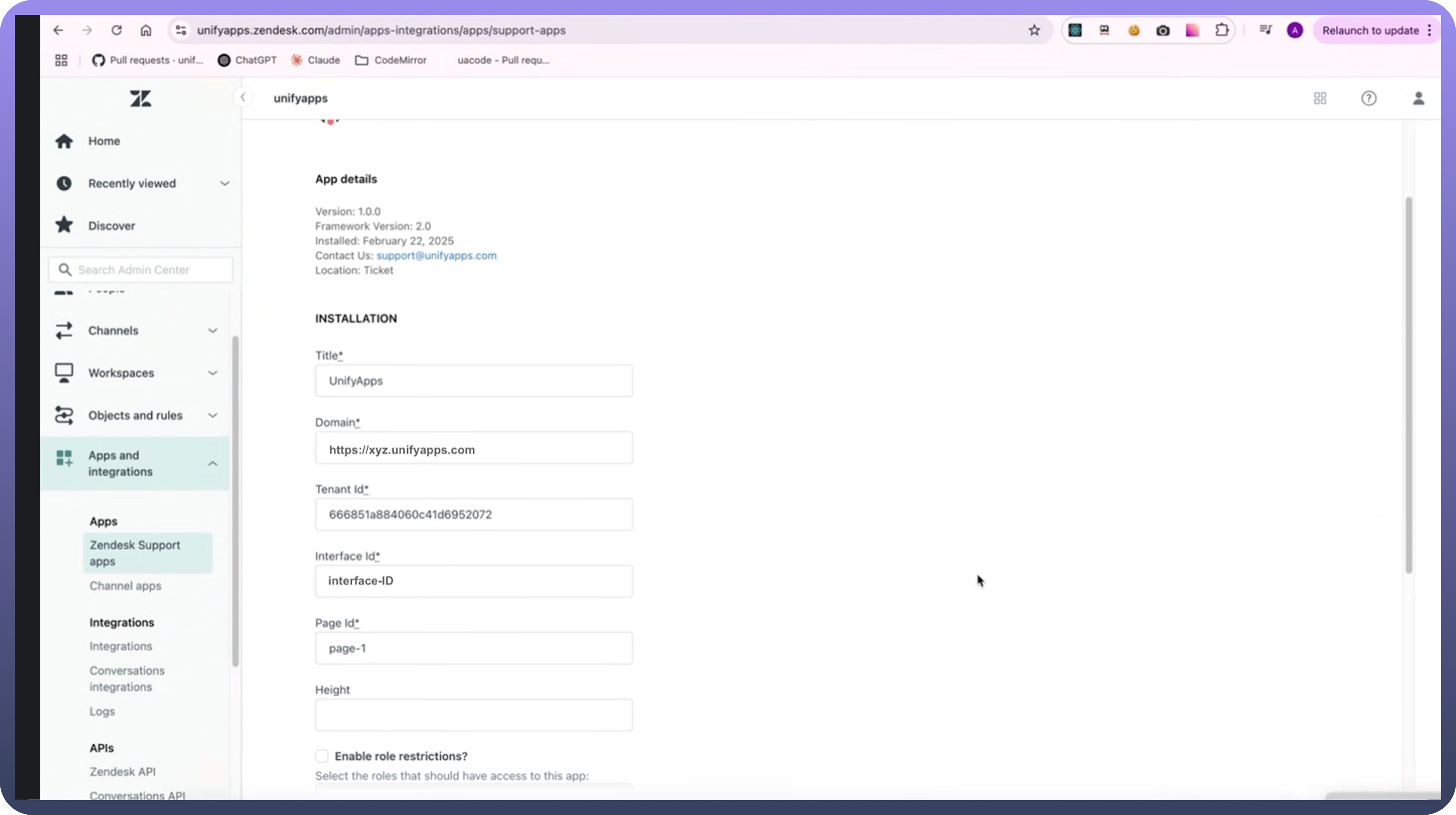Collapse the Apps and integrations section
This screenshot has height=815, width=1456.
click(x=212, y=464)
